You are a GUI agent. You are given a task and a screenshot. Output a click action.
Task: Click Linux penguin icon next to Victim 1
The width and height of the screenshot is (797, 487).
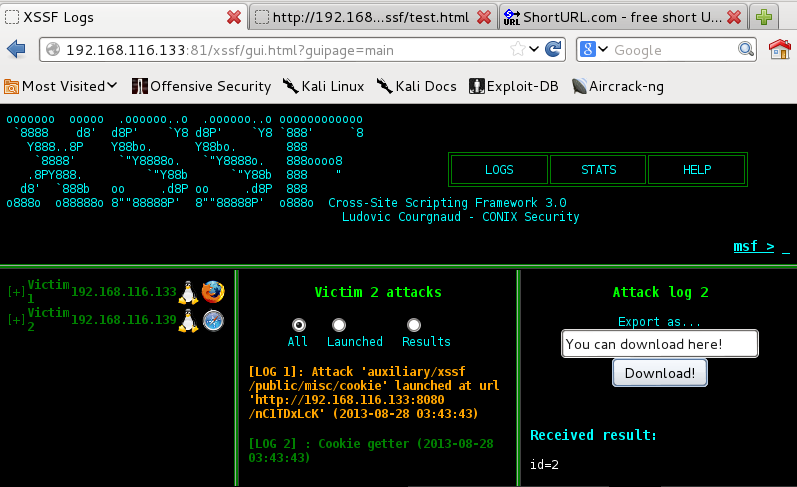click(187, 292)
